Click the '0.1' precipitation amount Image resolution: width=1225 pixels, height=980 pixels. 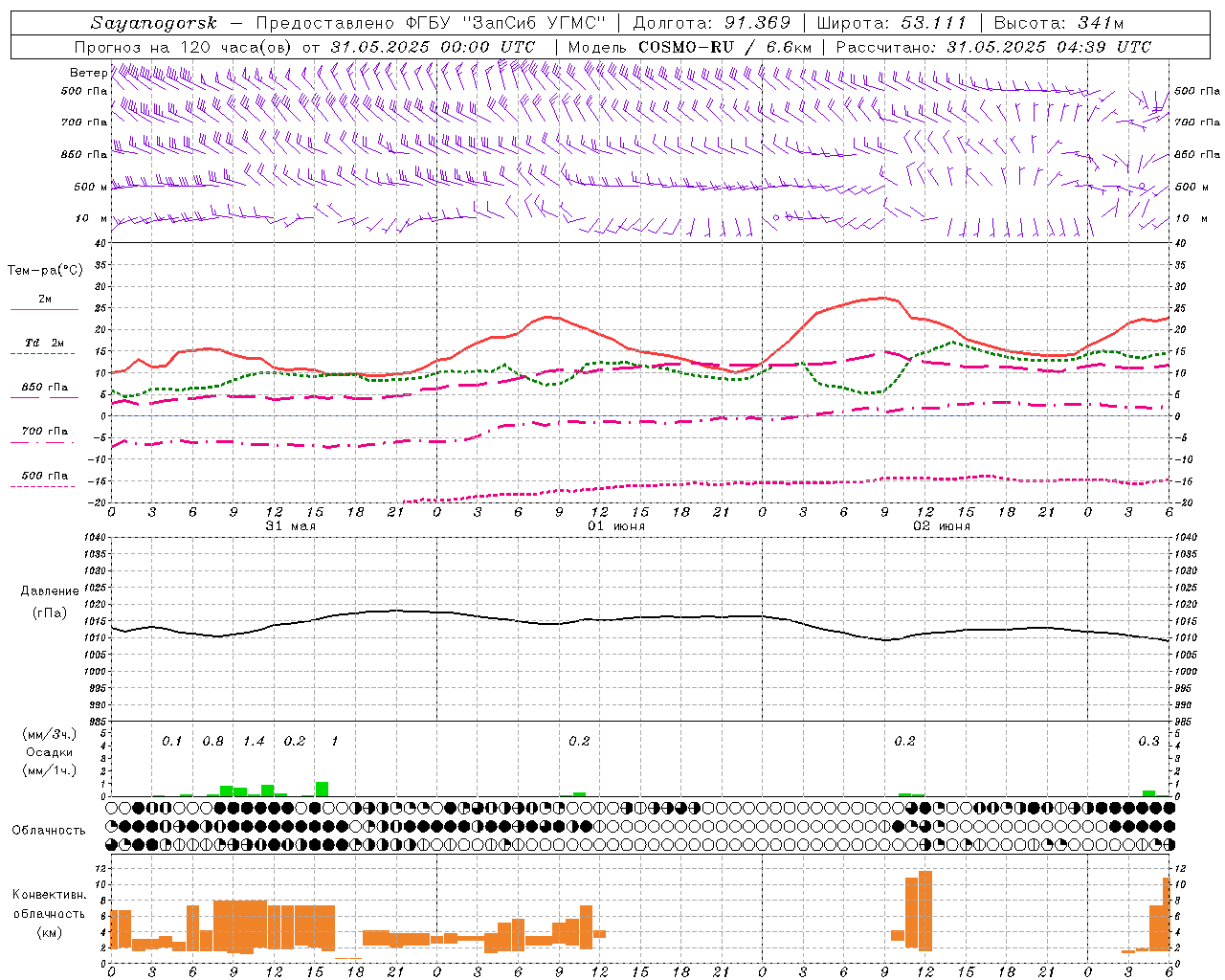coord(171,742)
